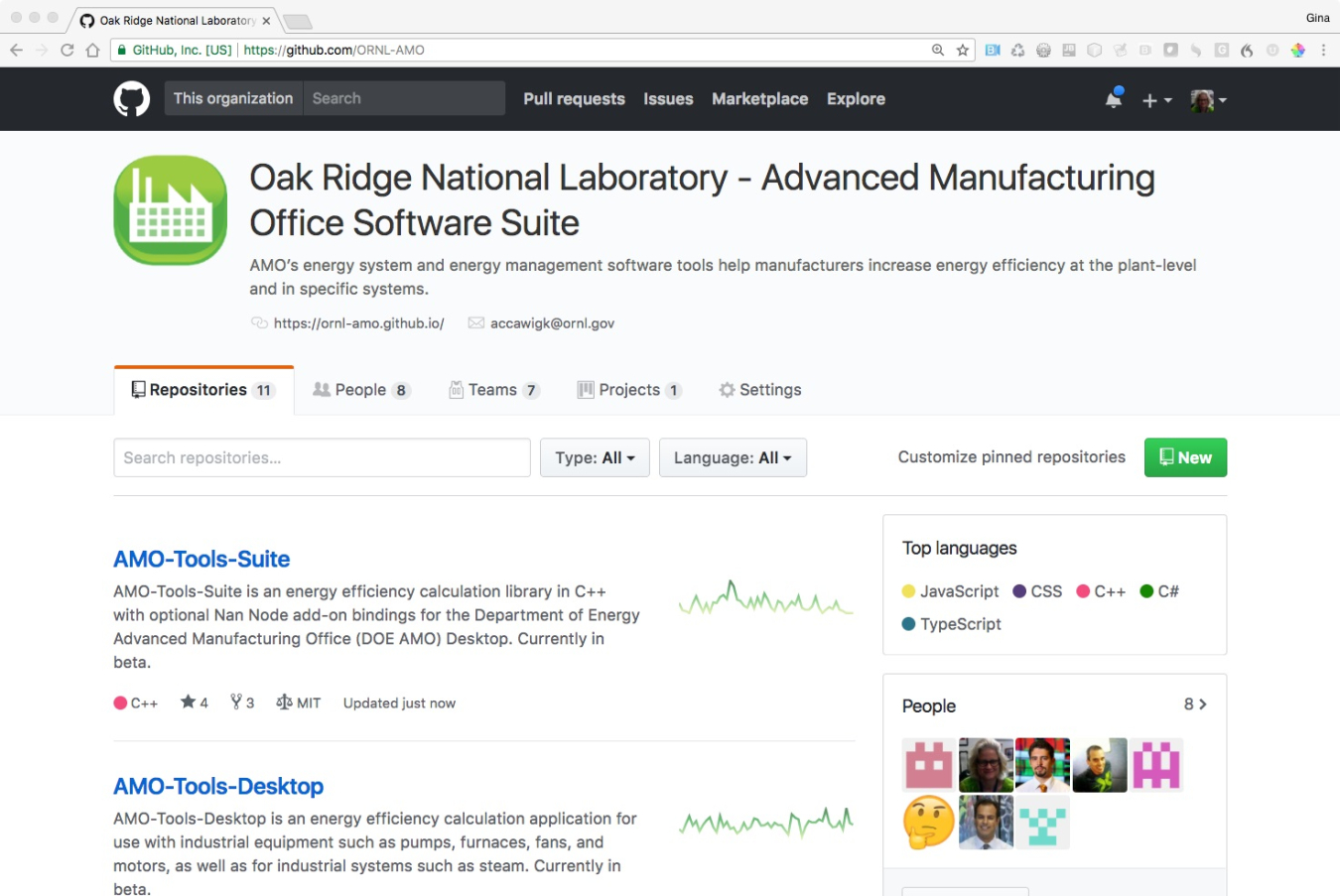Select the Repositories tab
Image resolution: width=1340 pixels, height=896 pixels.
pos(203,390)
